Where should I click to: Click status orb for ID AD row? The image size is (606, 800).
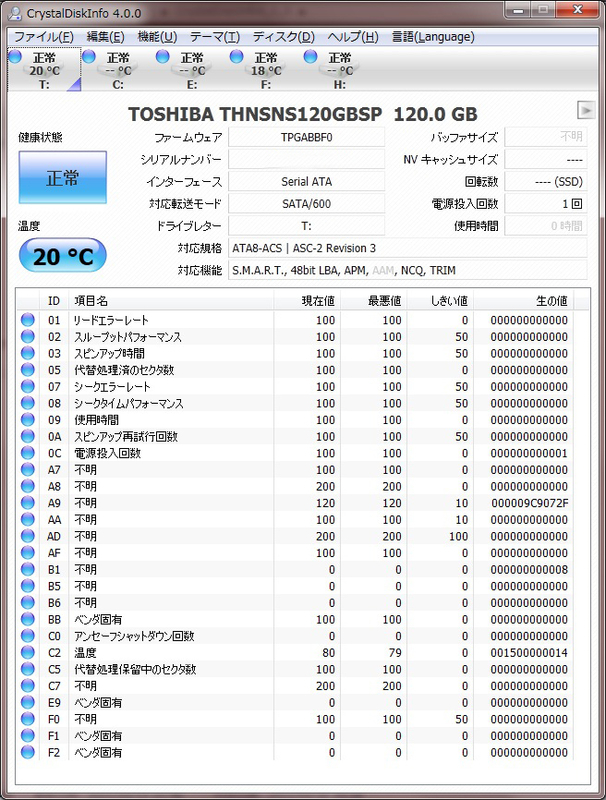tap(28, 536)
